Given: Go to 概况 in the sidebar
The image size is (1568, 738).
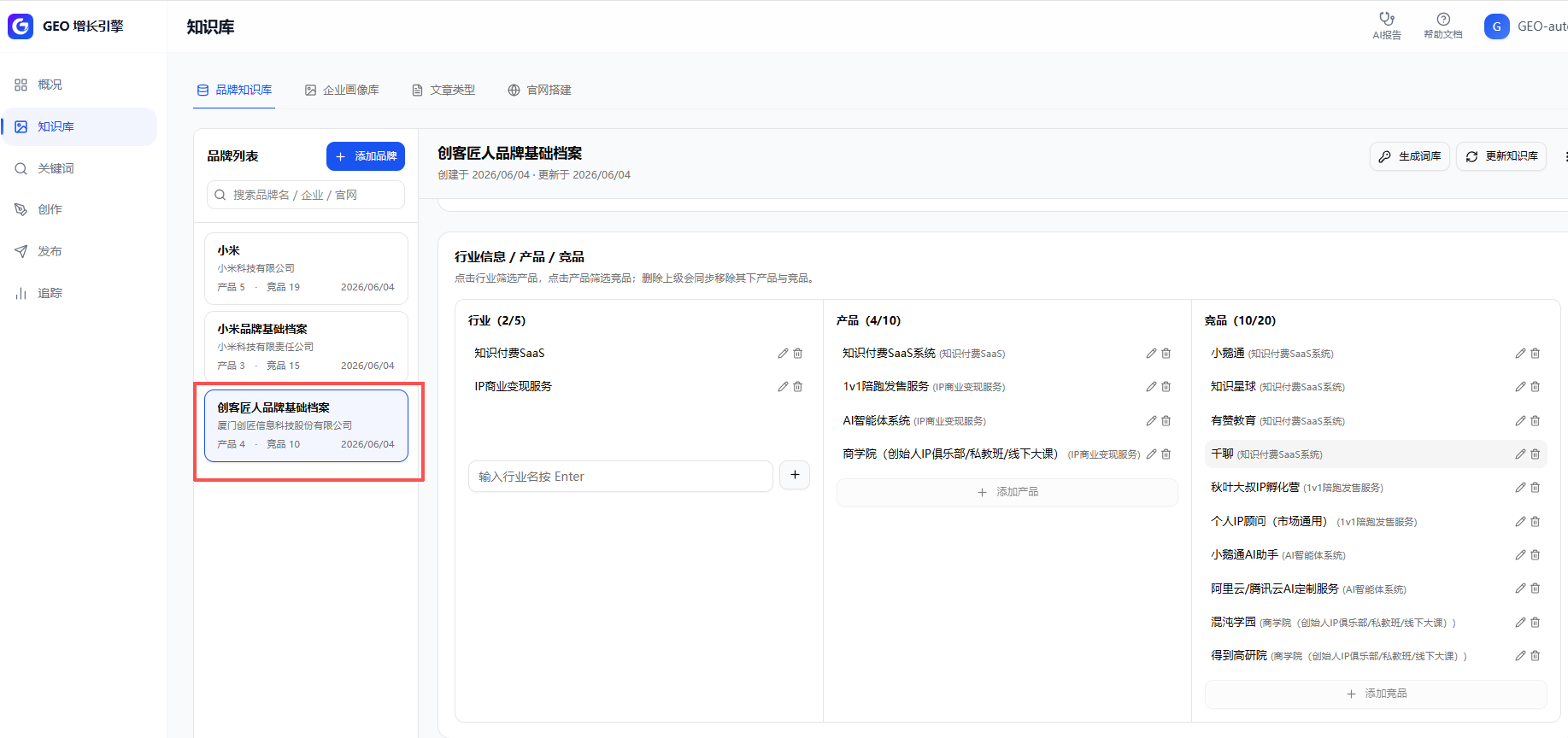Looking at the screenshot, I should tap(79, 85).
